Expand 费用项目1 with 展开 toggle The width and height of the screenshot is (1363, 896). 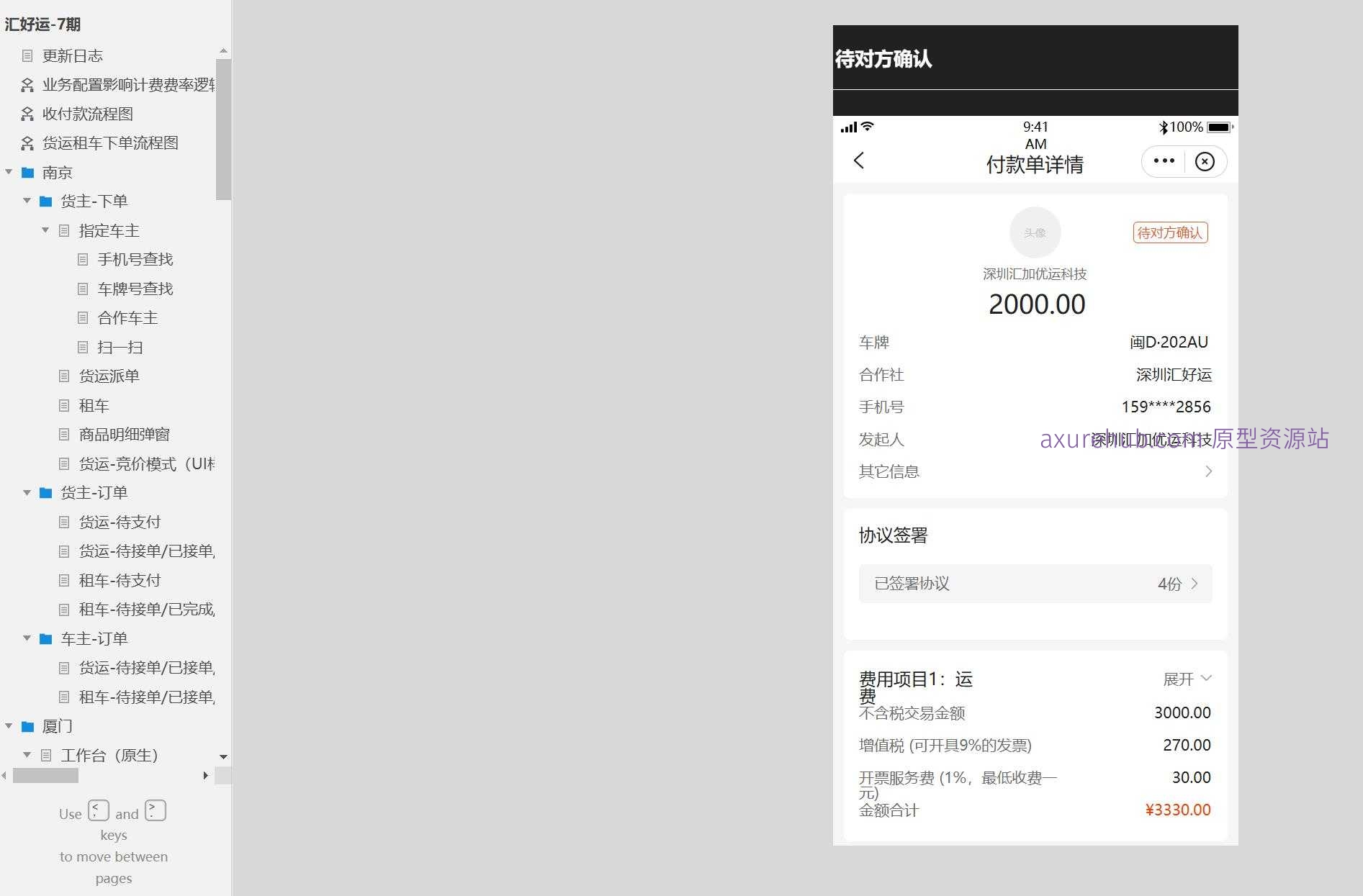point(1187,679)
